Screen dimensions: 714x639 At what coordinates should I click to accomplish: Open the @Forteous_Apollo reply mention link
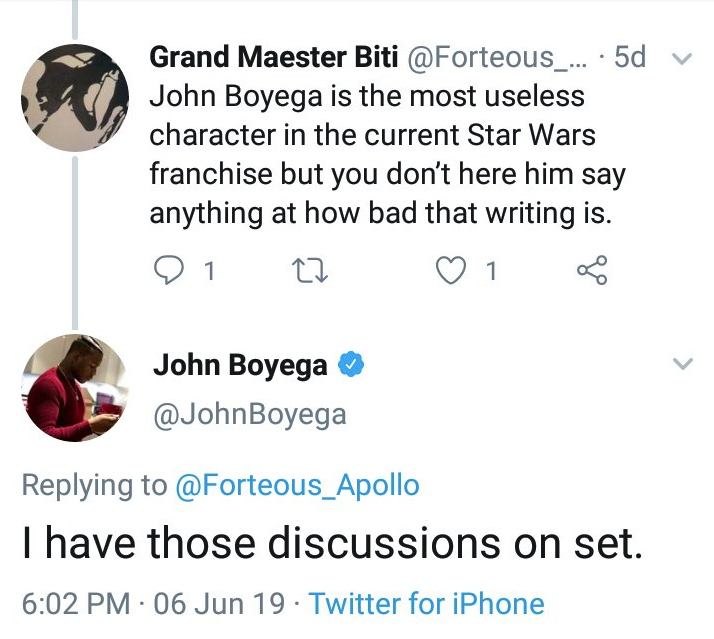tap(297, 486)
